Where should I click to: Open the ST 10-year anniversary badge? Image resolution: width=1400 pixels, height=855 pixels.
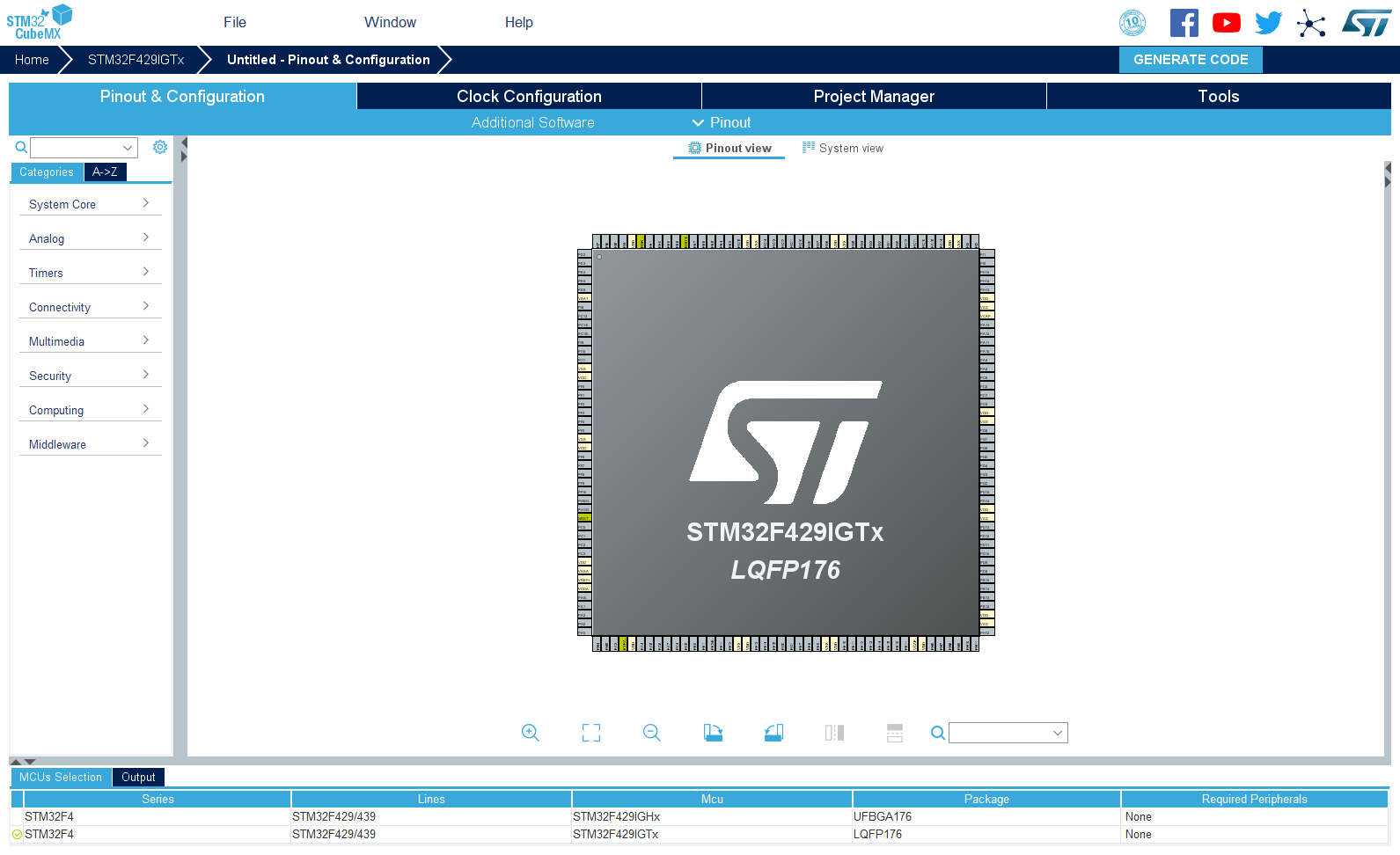(x=1132, y=23)
